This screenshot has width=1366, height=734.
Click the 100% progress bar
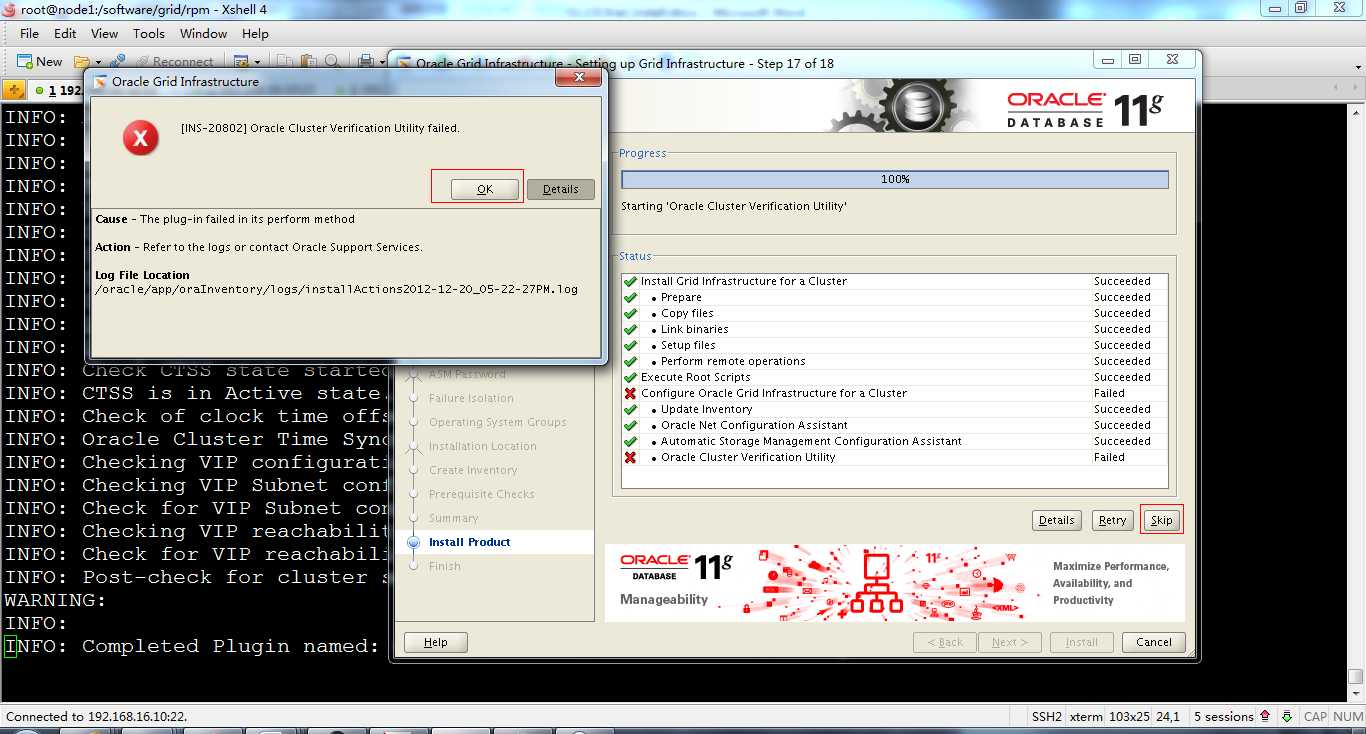tap(895, 179)
